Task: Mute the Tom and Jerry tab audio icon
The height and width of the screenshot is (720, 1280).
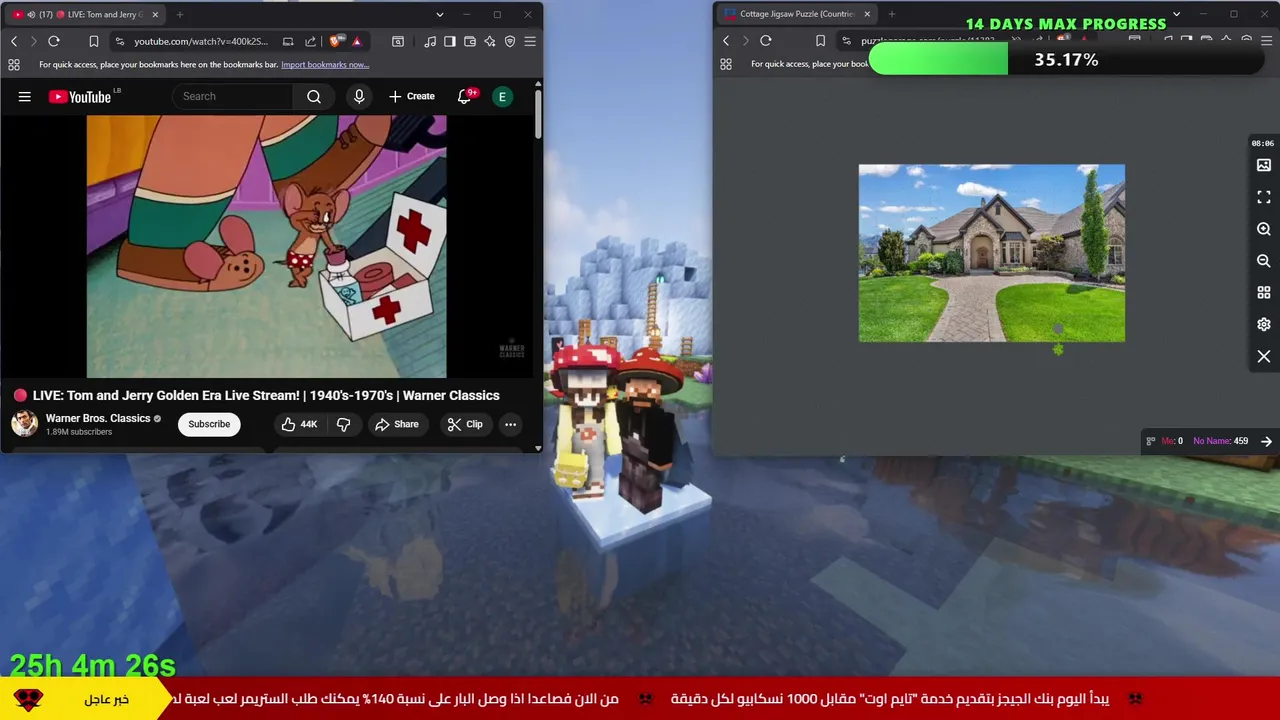Action: point(30,14)
